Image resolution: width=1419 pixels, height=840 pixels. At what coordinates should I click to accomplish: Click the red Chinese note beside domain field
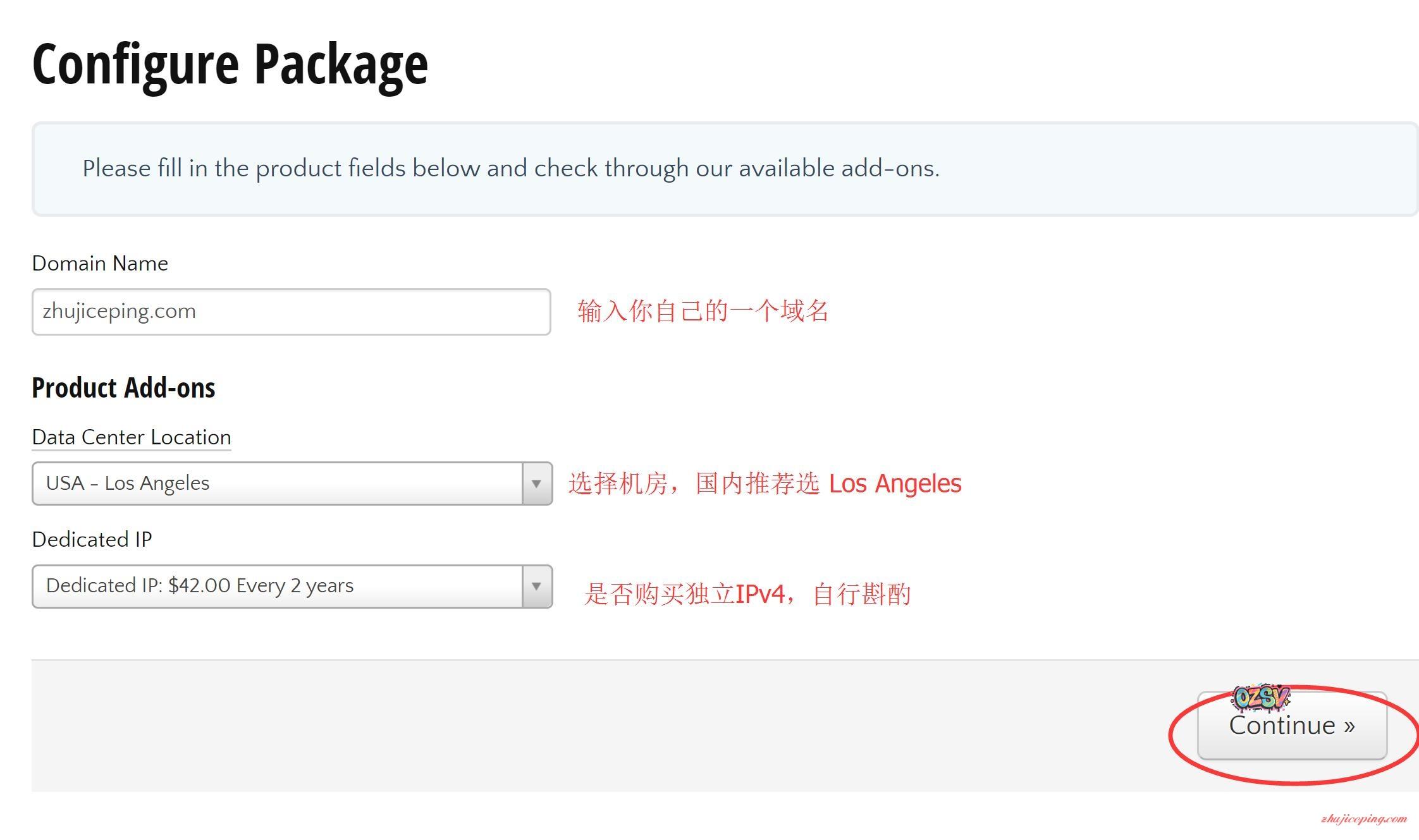click(x=703, y=311)
